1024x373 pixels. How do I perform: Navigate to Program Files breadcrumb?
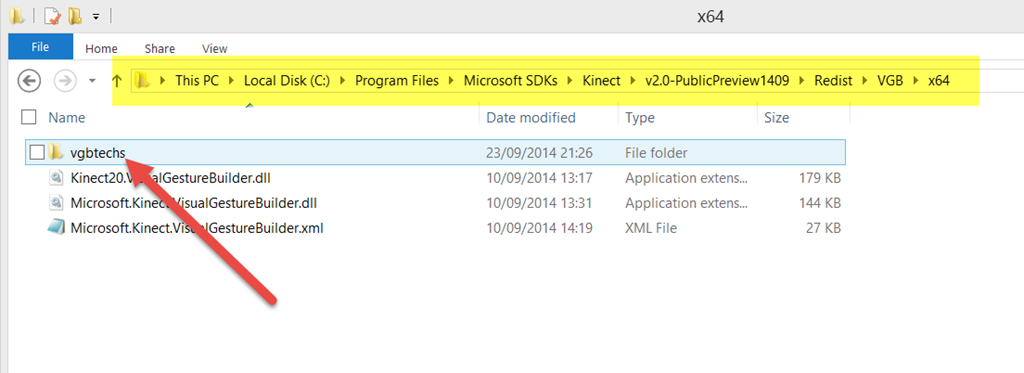point(397,81)
